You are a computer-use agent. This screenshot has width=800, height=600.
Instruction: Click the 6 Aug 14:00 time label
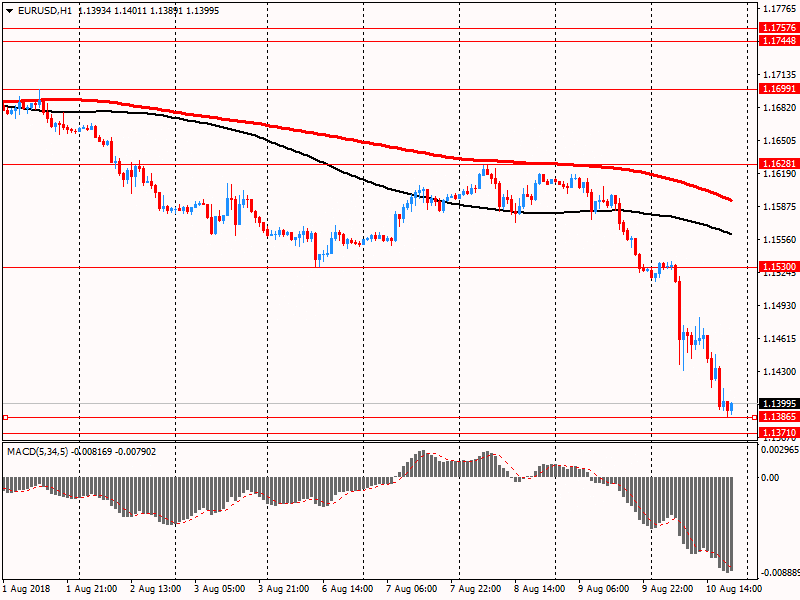(347, 589)
